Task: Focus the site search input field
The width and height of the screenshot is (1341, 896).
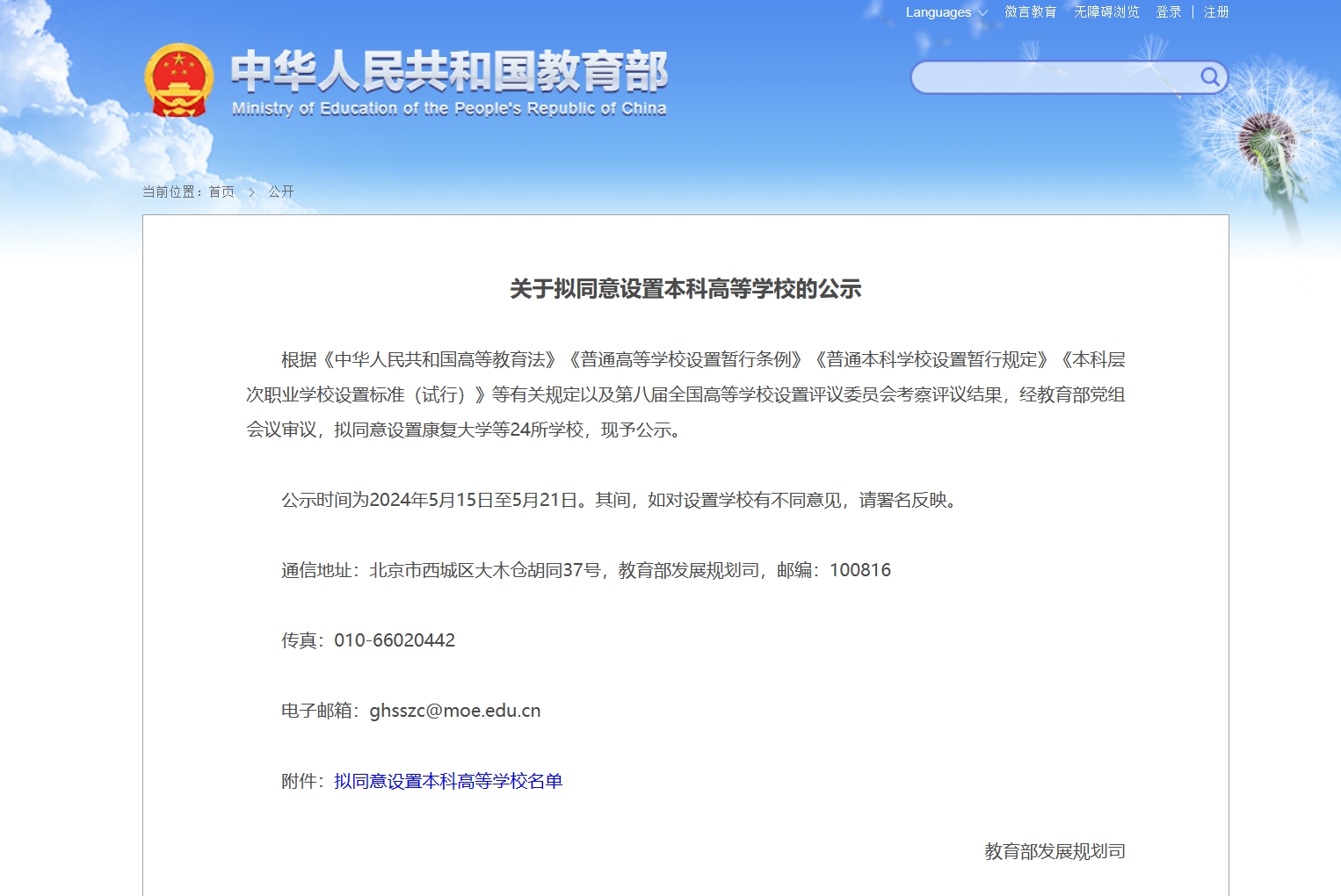Action: (1055, 77)
